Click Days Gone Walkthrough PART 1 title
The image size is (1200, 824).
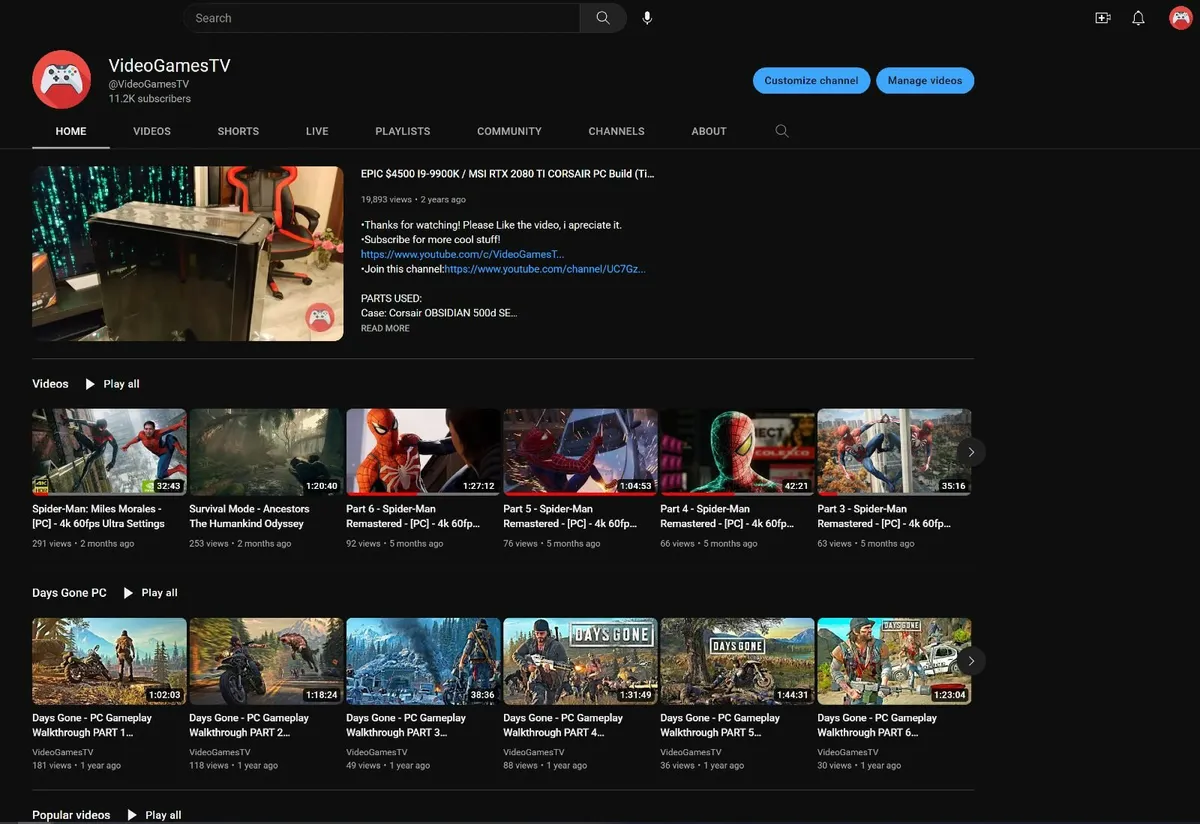coord(92,725)
